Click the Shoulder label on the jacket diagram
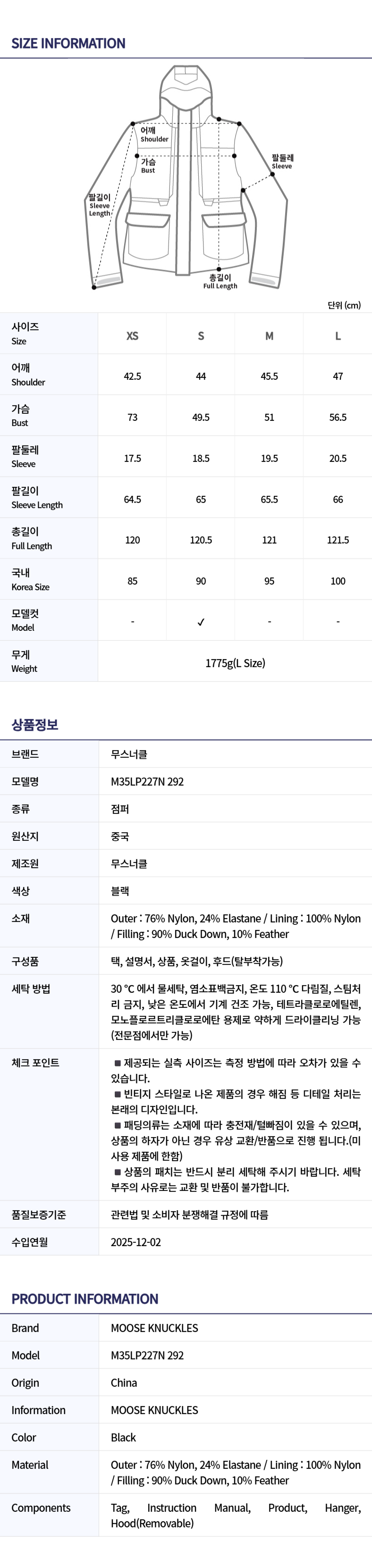 (153, 134)
